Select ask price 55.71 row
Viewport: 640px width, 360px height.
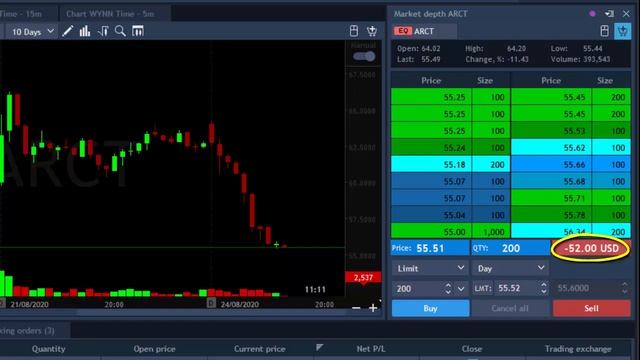(x=571, y=198)
